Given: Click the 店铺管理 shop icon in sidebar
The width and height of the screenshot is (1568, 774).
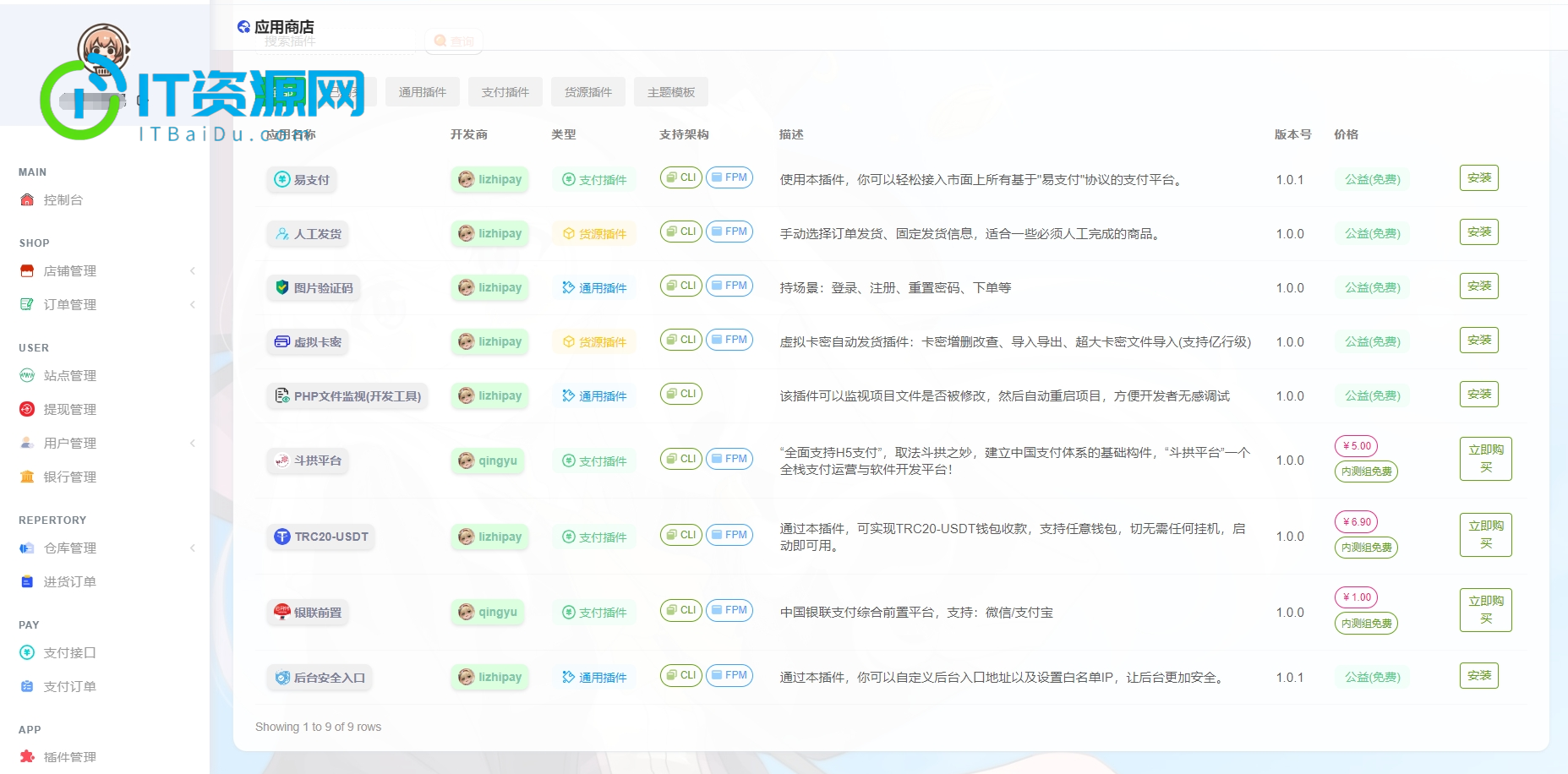Looking at the screenshot, I should [x=27, y=271].
